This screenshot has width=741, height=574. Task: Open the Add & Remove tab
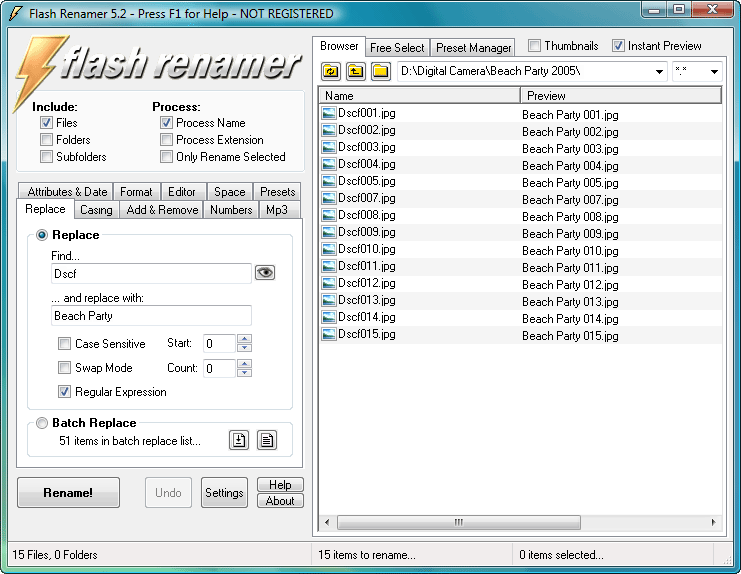coord(162,210)
